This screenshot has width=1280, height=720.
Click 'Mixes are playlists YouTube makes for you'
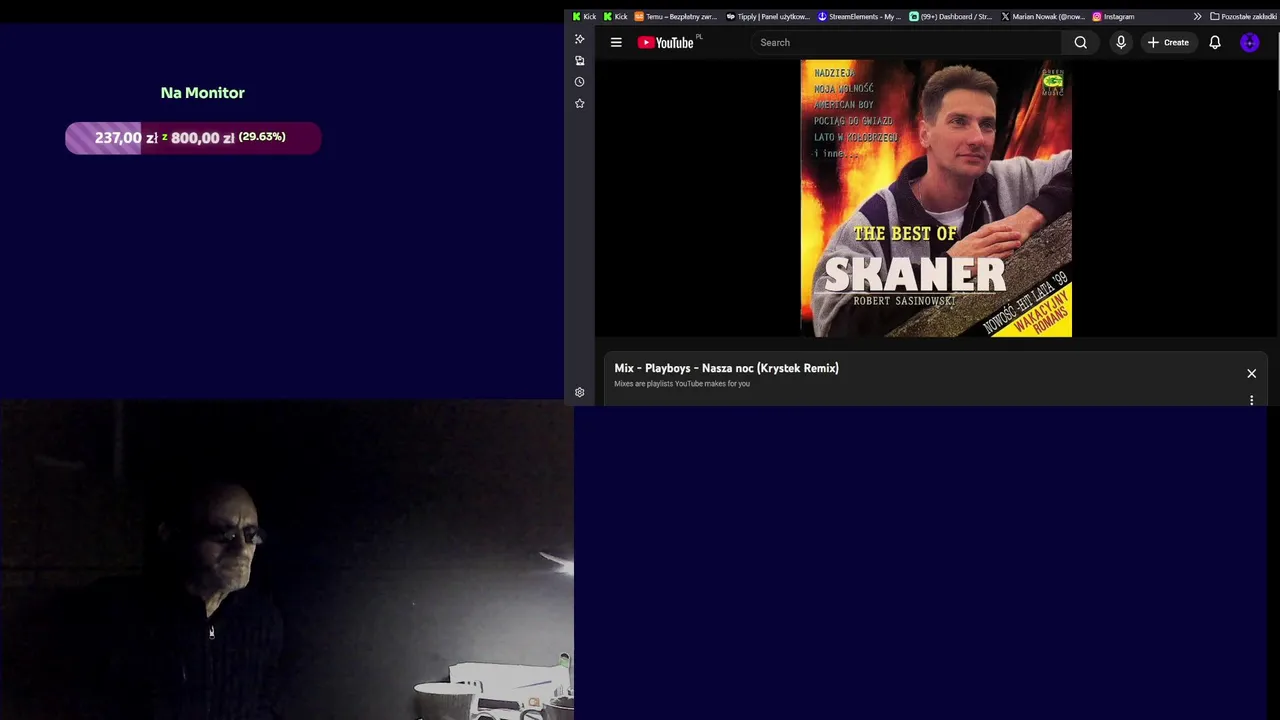point(682,384)
